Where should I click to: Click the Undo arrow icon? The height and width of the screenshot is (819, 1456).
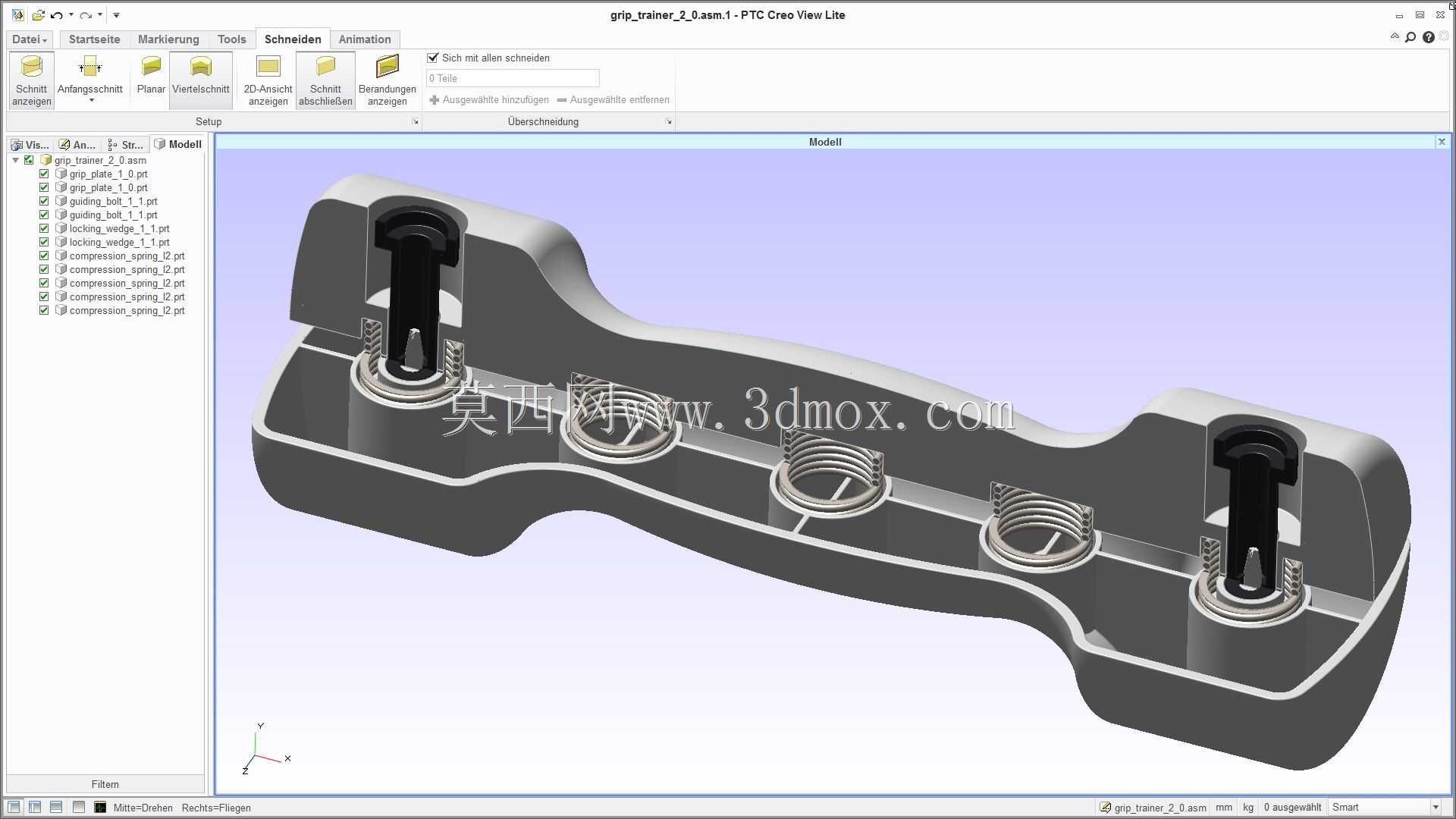click(57, 15)
